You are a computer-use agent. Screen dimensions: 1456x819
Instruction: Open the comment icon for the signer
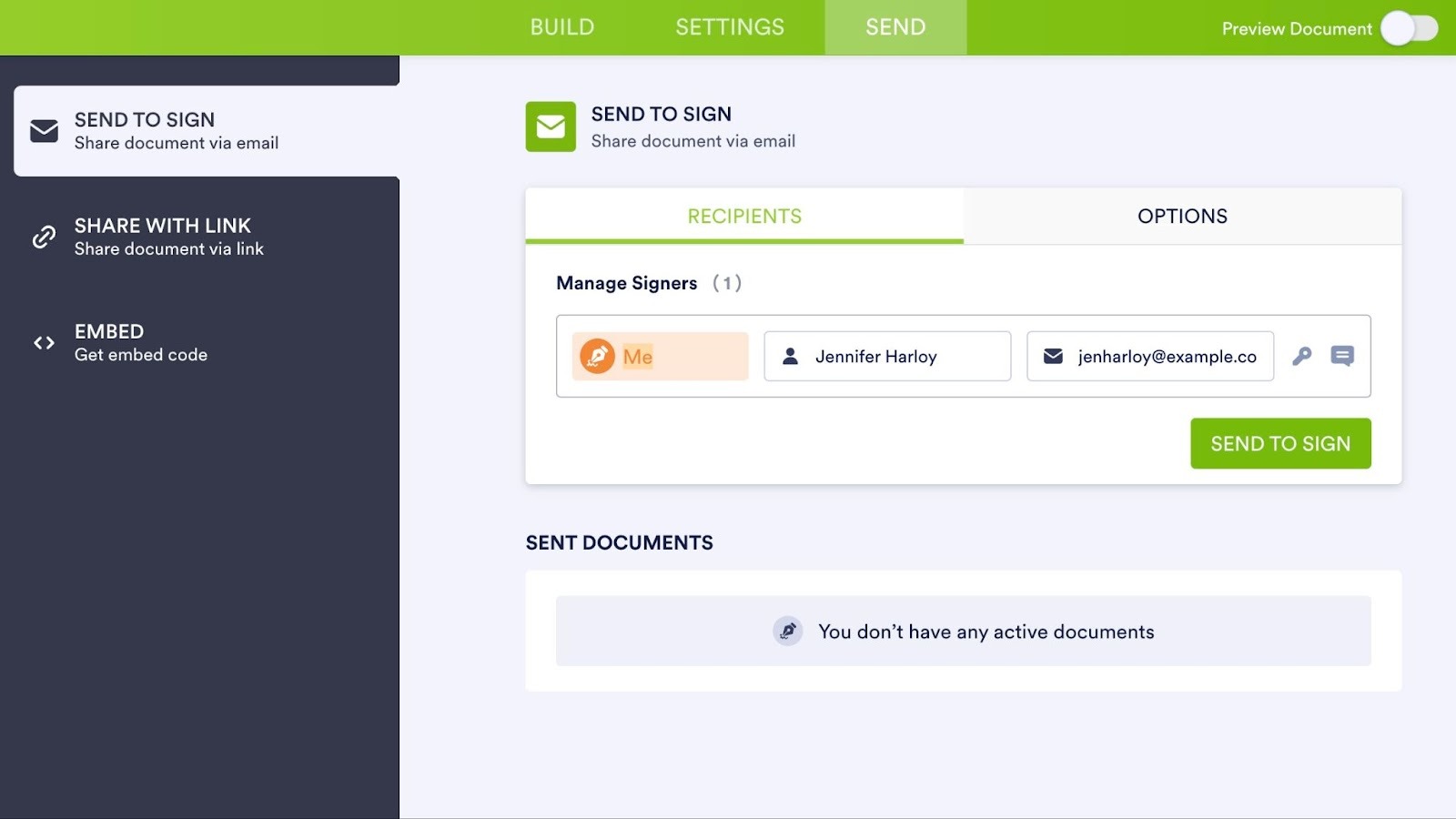tap(1341, 357)
